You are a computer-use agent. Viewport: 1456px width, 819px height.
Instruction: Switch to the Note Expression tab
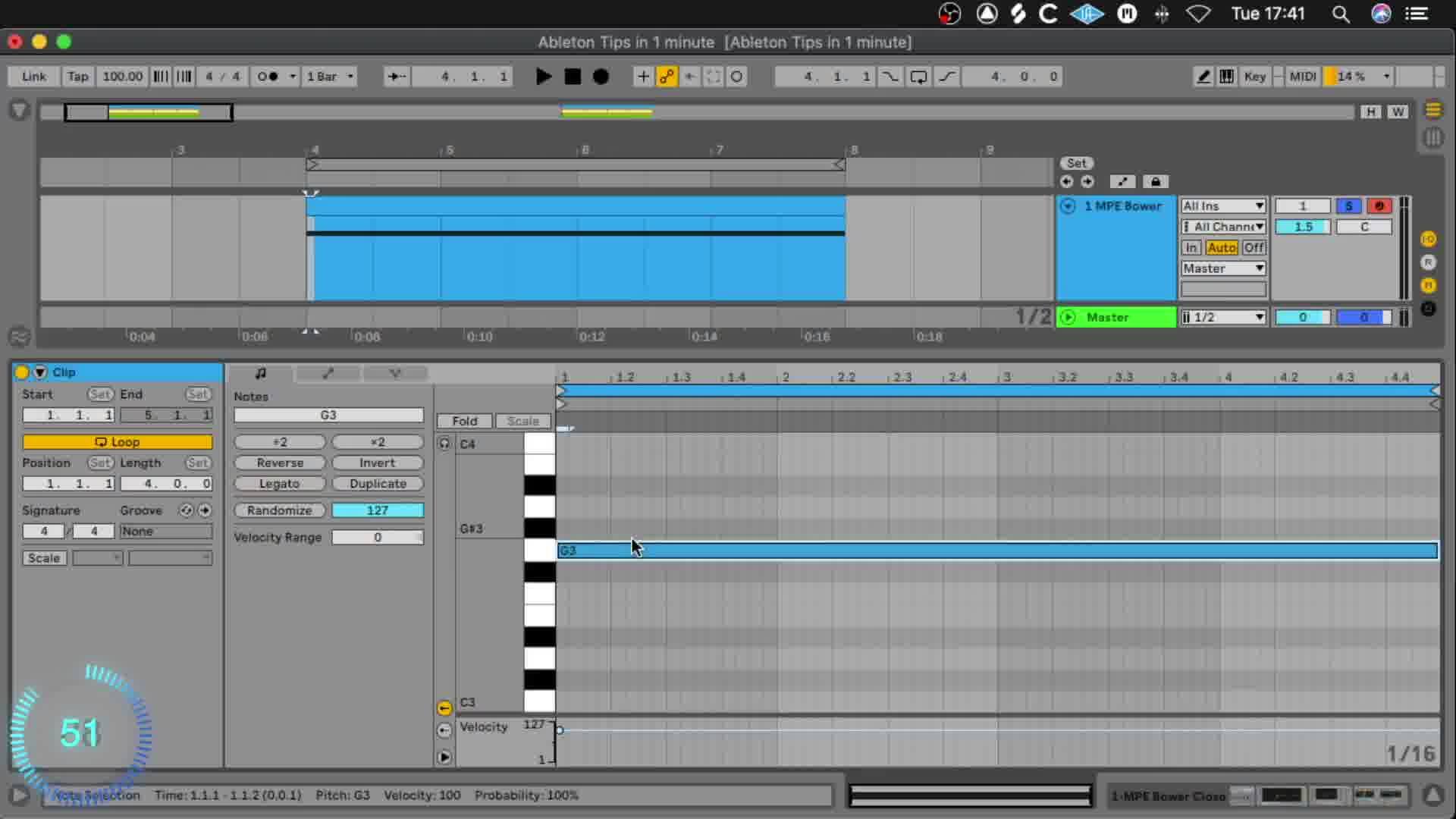point(395,373)
